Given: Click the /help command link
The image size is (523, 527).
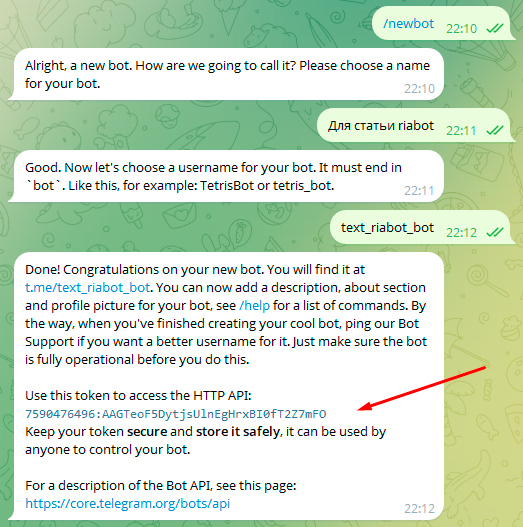Looking at the screenshot, I should [x=254, y=306].
